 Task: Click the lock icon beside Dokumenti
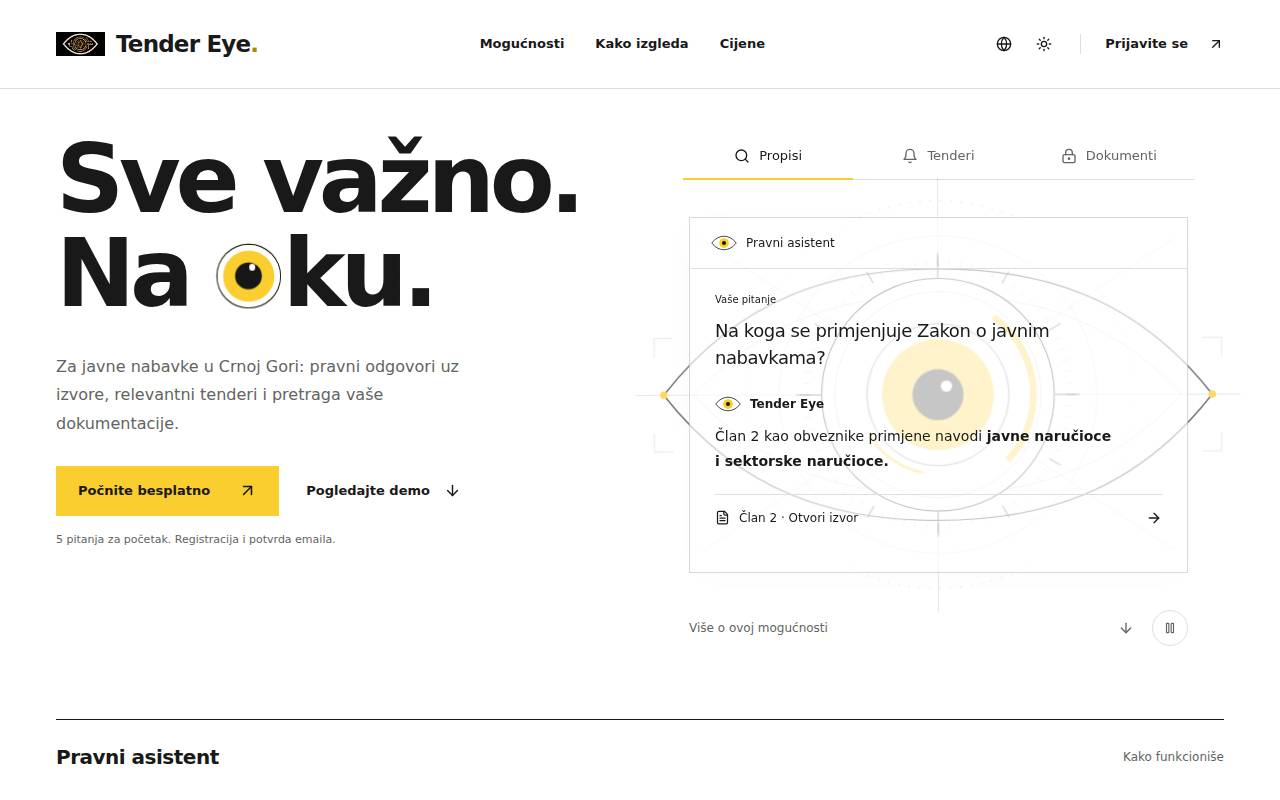click(1069, 156)
